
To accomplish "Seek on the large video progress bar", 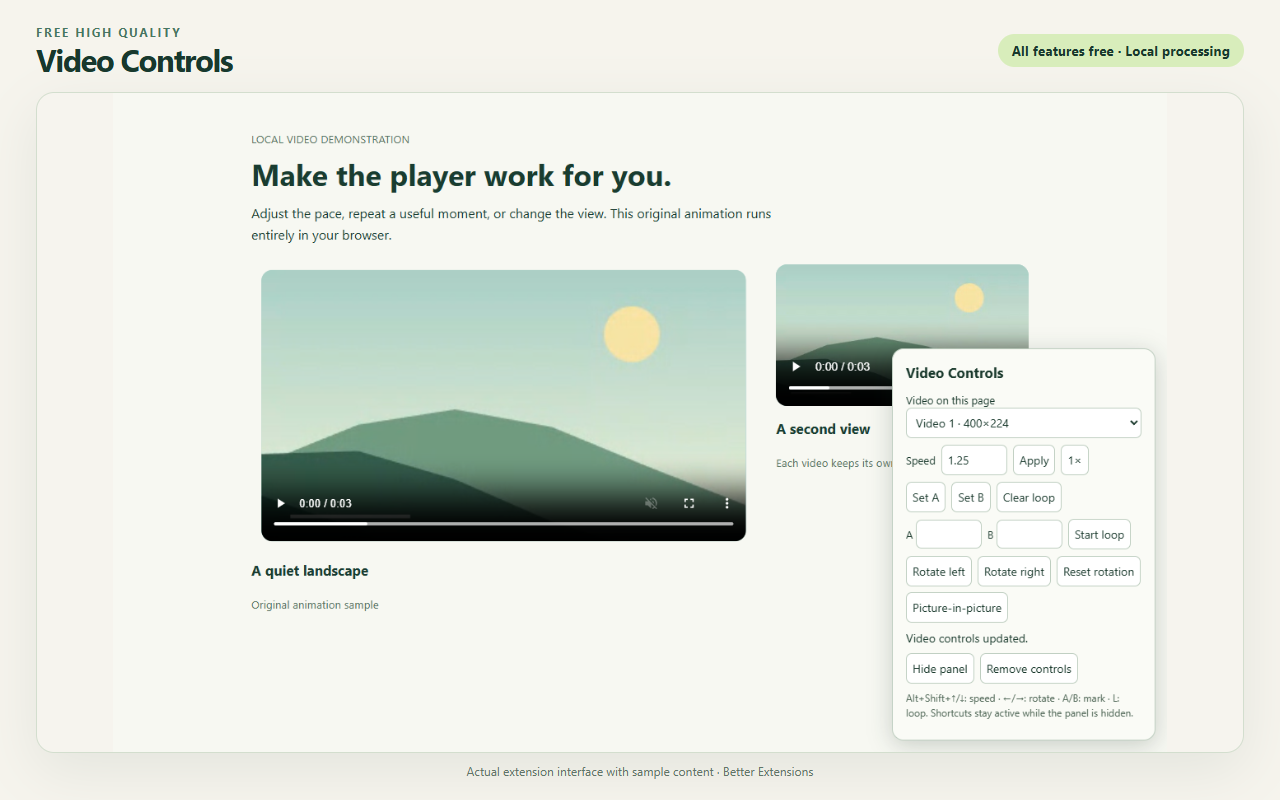I will tap(503, 523).
